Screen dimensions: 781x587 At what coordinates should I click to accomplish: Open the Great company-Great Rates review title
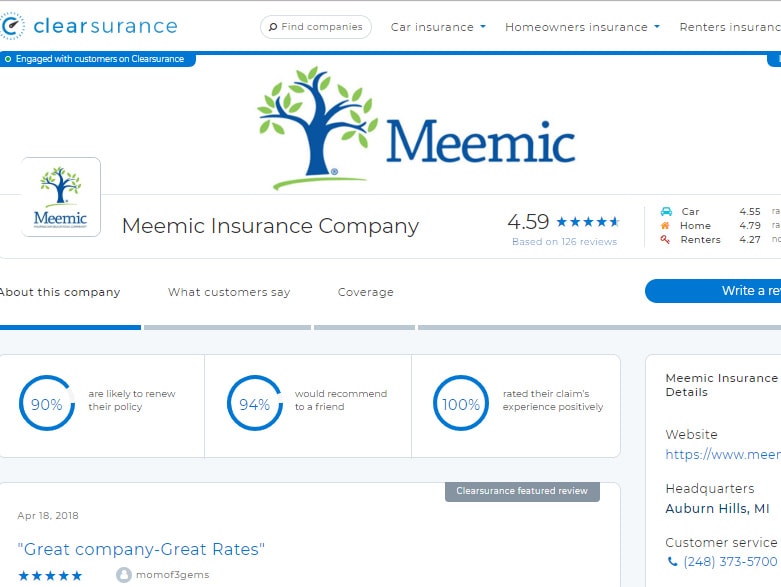pos(141,549)
